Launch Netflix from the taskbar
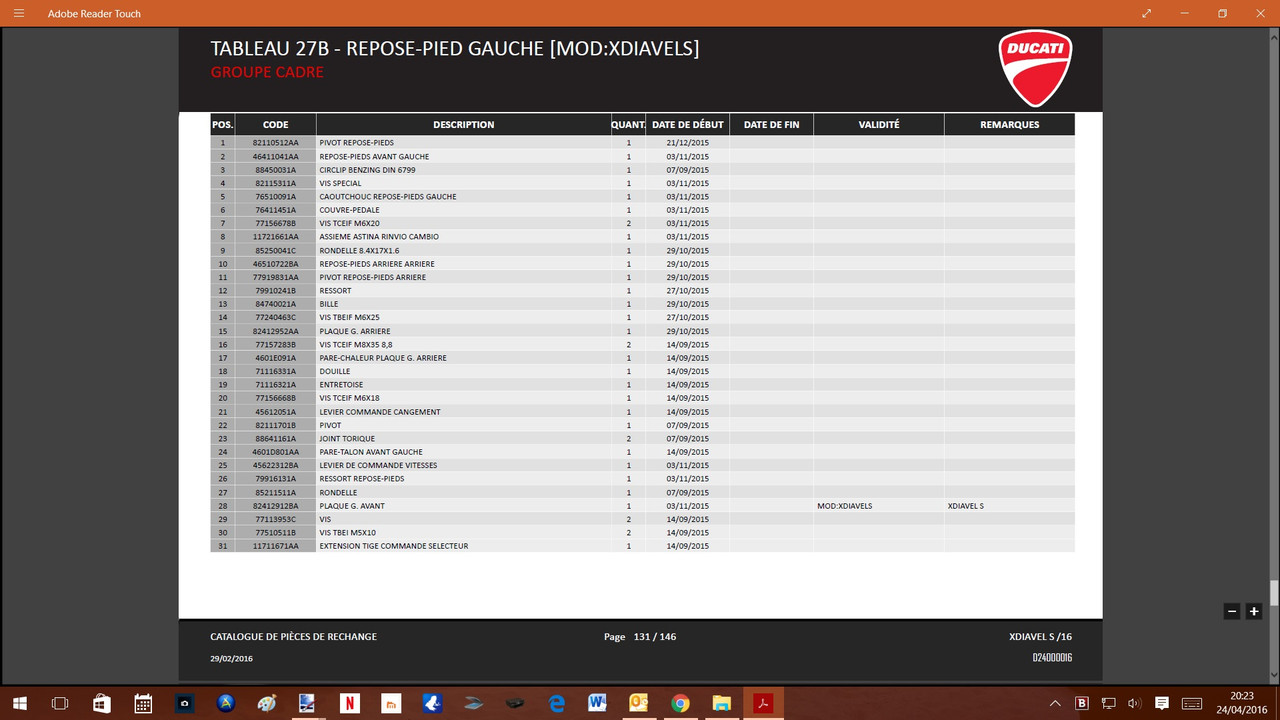Image resolution: width=1280 pixels, height=720 pixels. [x=350, y=703]
